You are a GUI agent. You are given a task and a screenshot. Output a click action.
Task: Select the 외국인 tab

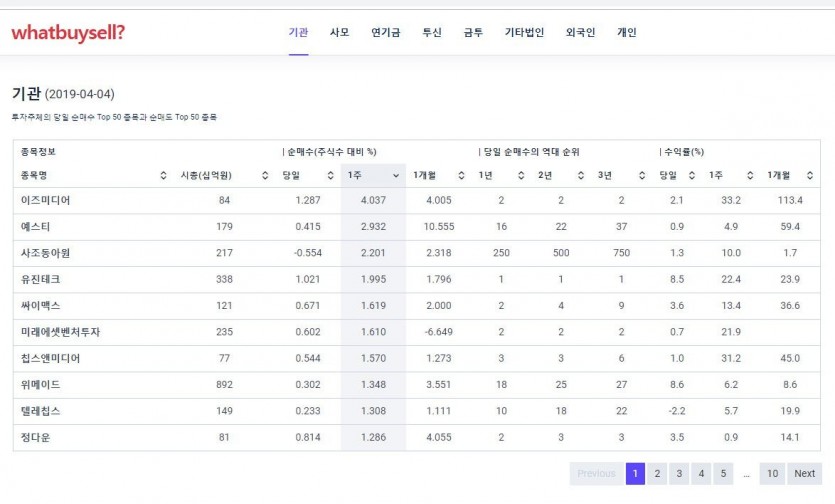(580, 33)
